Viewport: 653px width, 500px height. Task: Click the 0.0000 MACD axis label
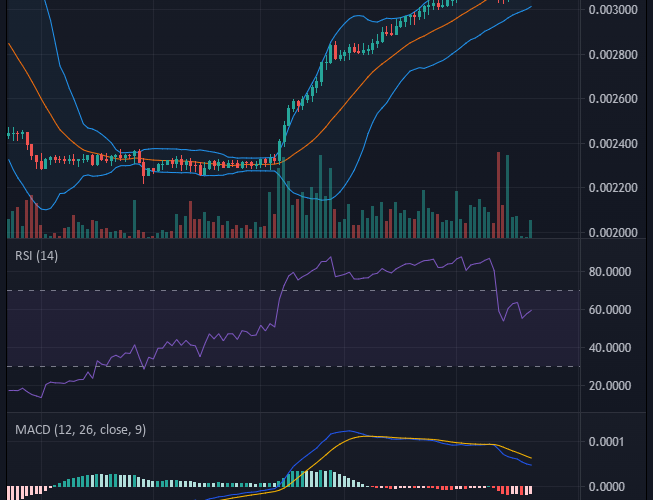tap(606, 487)
